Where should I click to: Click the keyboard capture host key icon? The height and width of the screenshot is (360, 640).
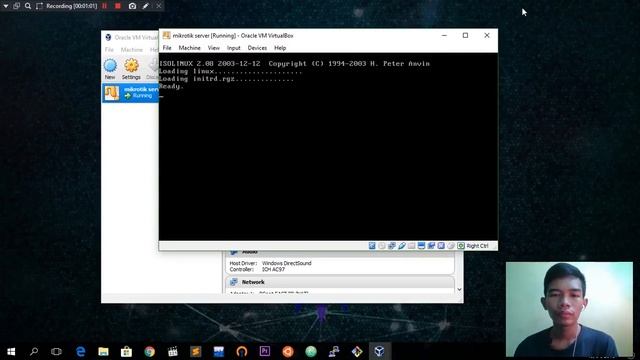coord(461,245)
